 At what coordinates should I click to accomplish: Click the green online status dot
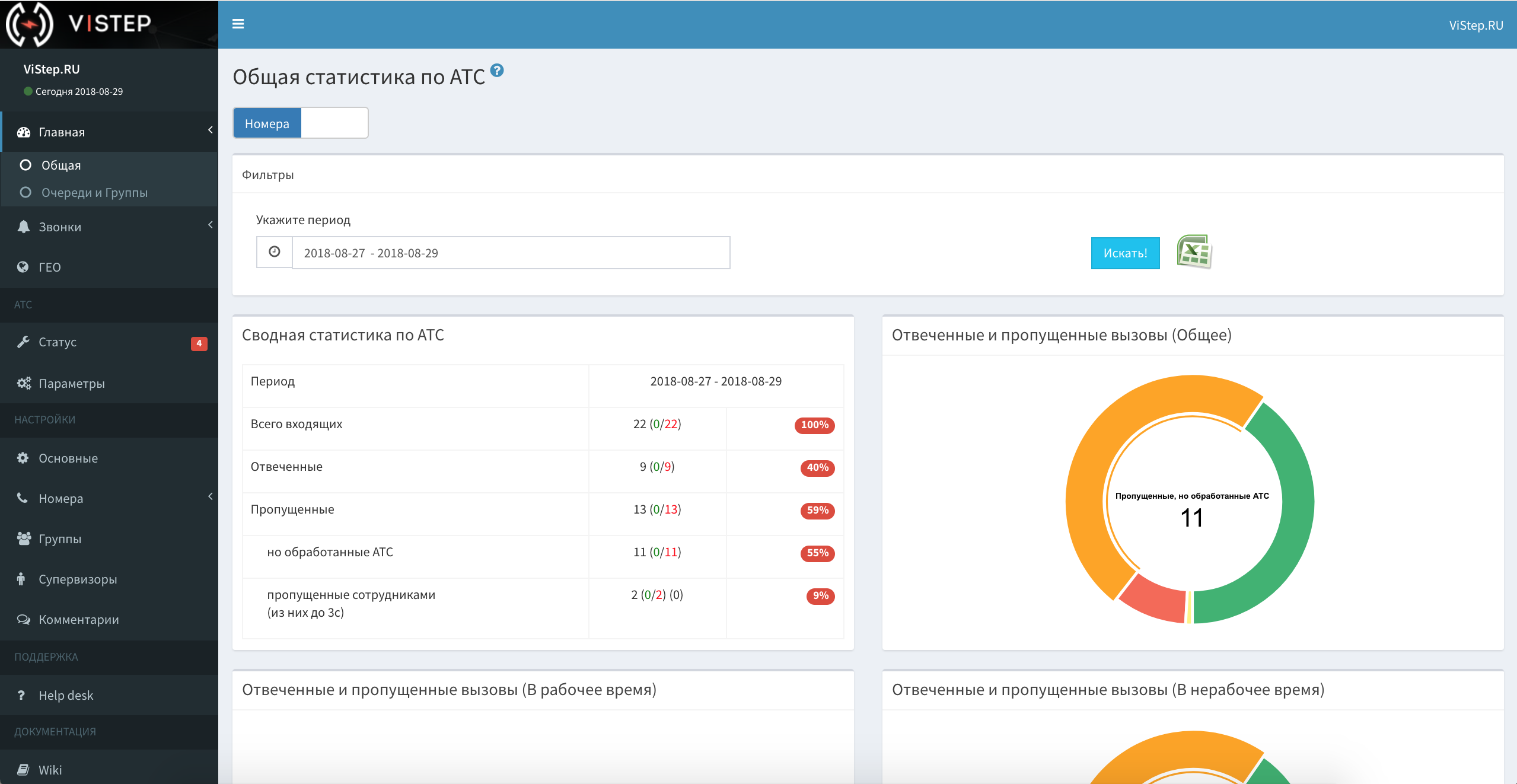pyautogui.click(x=28, y=91)
